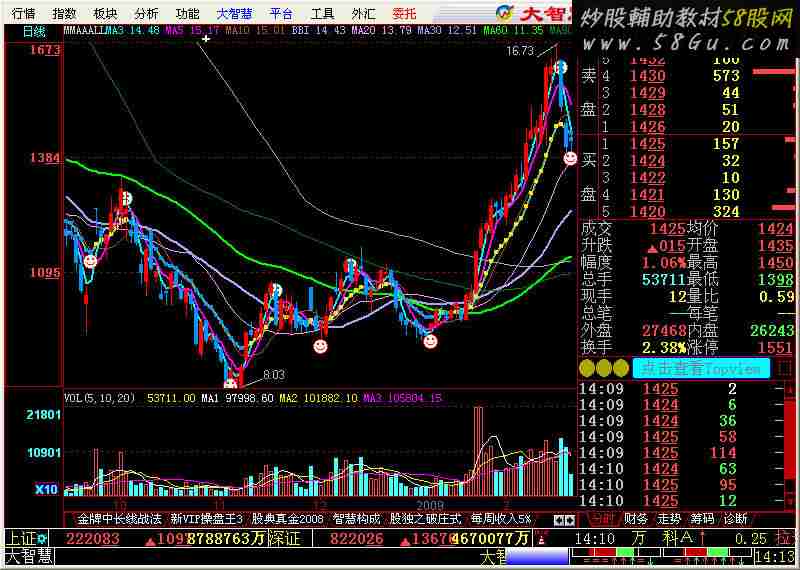Click the 点击查看Topview button
This screenshot has height=570, width=800.
tap(701, 368)
